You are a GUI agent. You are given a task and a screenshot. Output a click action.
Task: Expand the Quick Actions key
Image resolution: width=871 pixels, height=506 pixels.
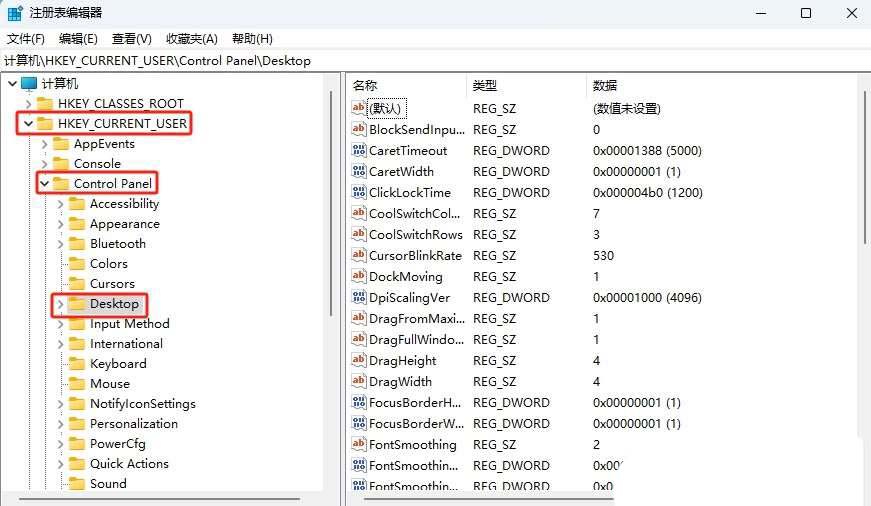(x=61, y=464)
